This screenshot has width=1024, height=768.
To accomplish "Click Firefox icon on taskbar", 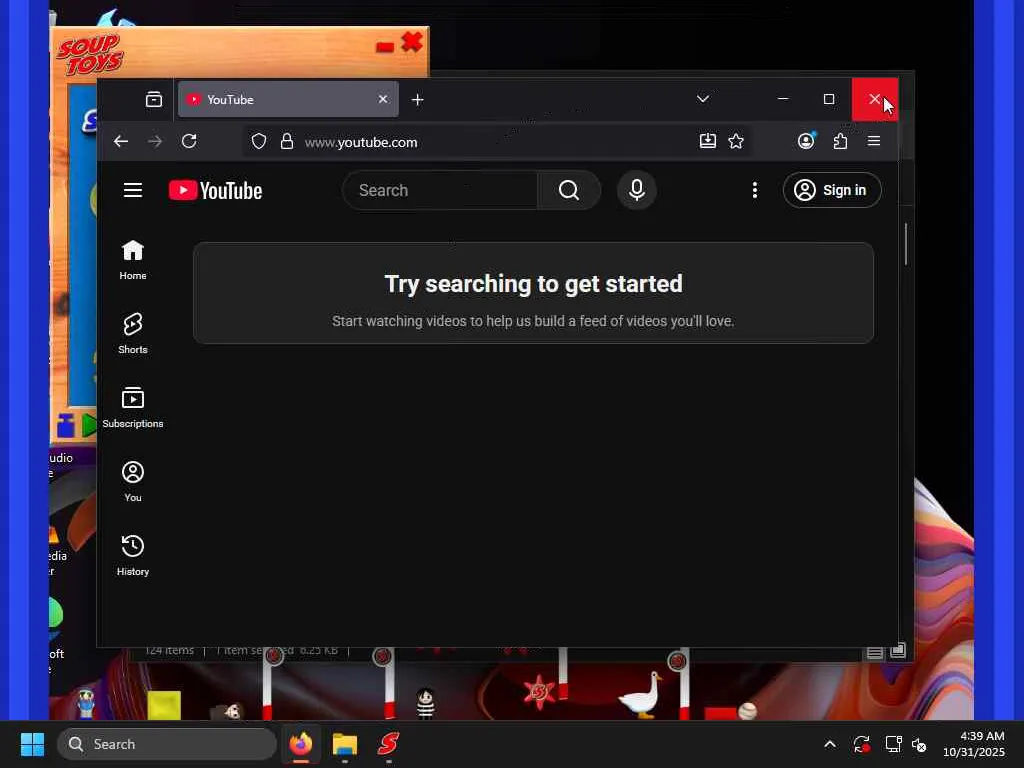I will click(301, 744).
